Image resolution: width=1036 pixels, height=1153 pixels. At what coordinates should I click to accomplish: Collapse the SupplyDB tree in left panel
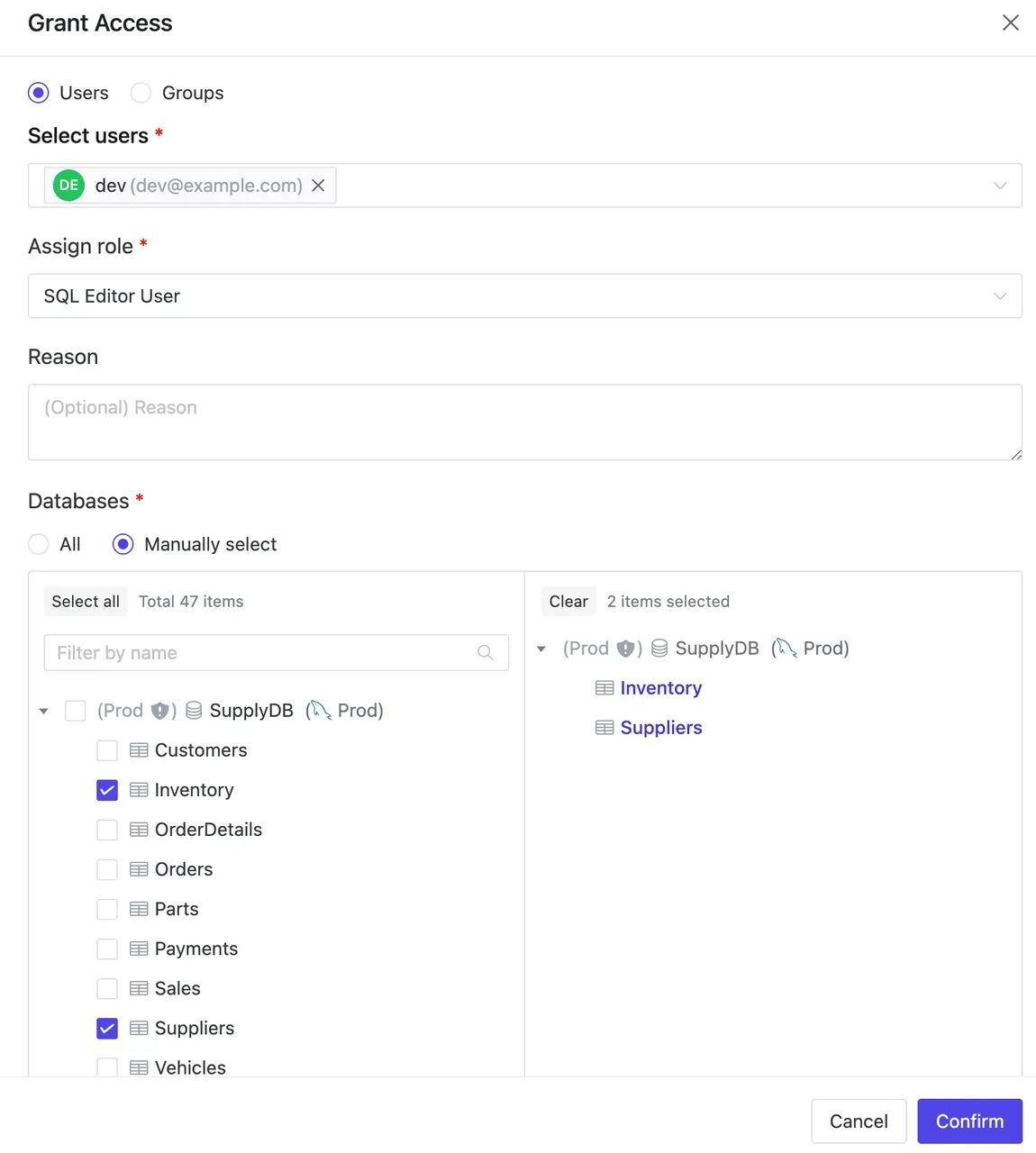pos(44,711)
